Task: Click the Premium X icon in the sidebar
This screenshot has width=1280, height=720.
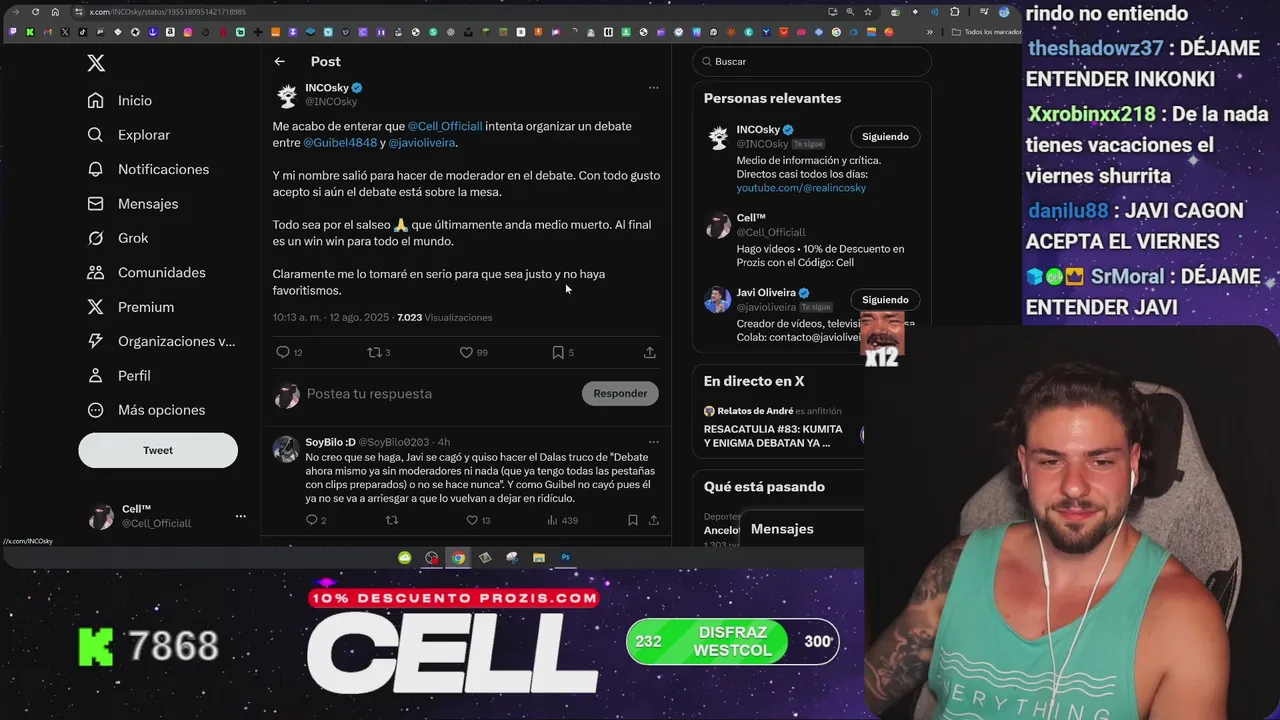Action: click(96, 307)
